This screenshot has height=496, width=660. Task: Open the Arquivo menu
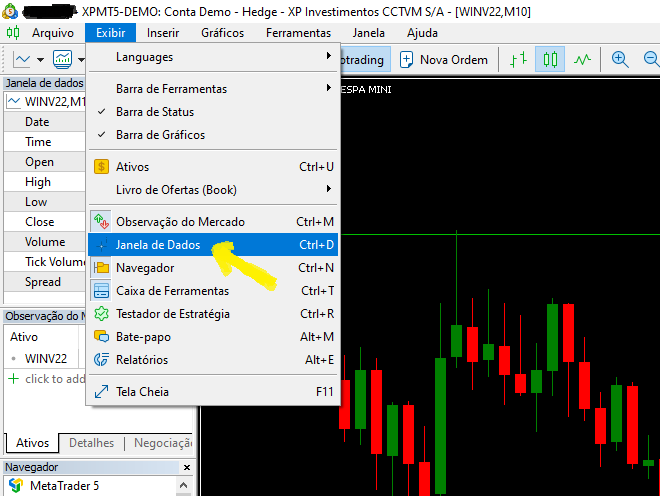pos(53,33)
